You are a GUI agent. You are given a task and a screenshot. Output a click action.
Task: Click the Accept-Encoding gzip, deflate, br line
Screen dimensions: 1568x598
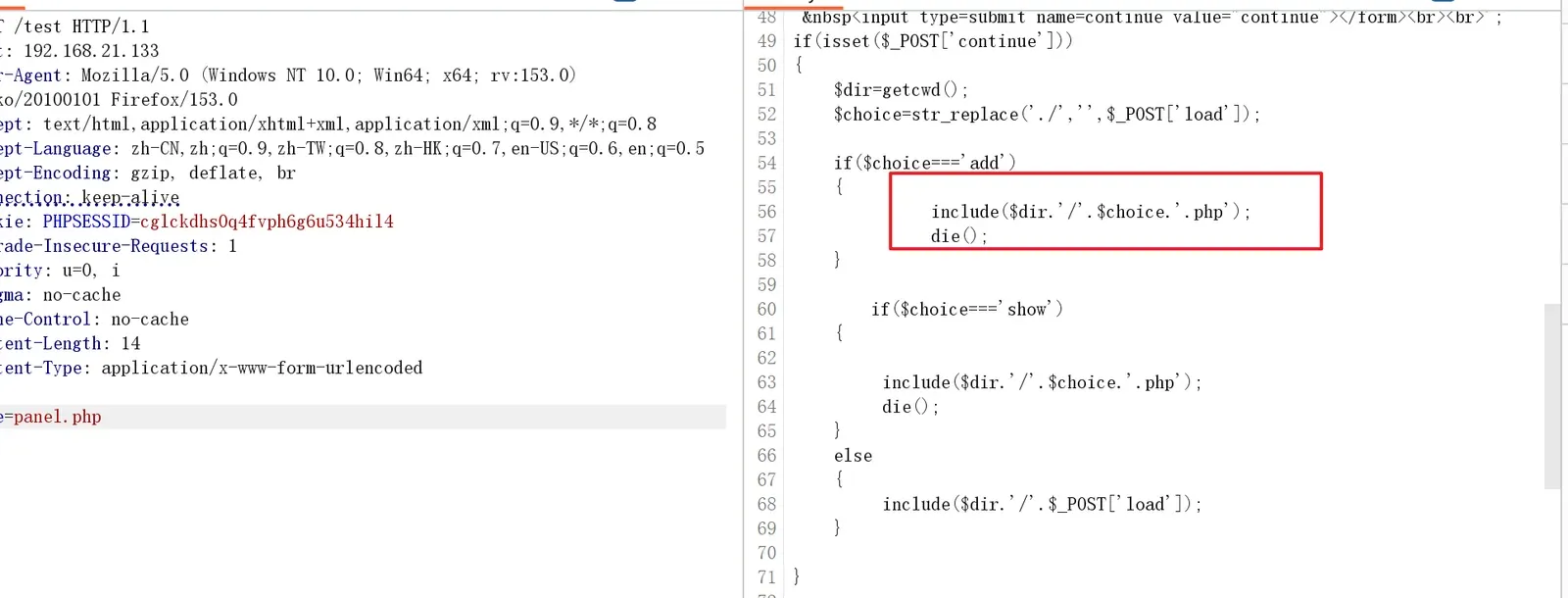coord(147,174)
